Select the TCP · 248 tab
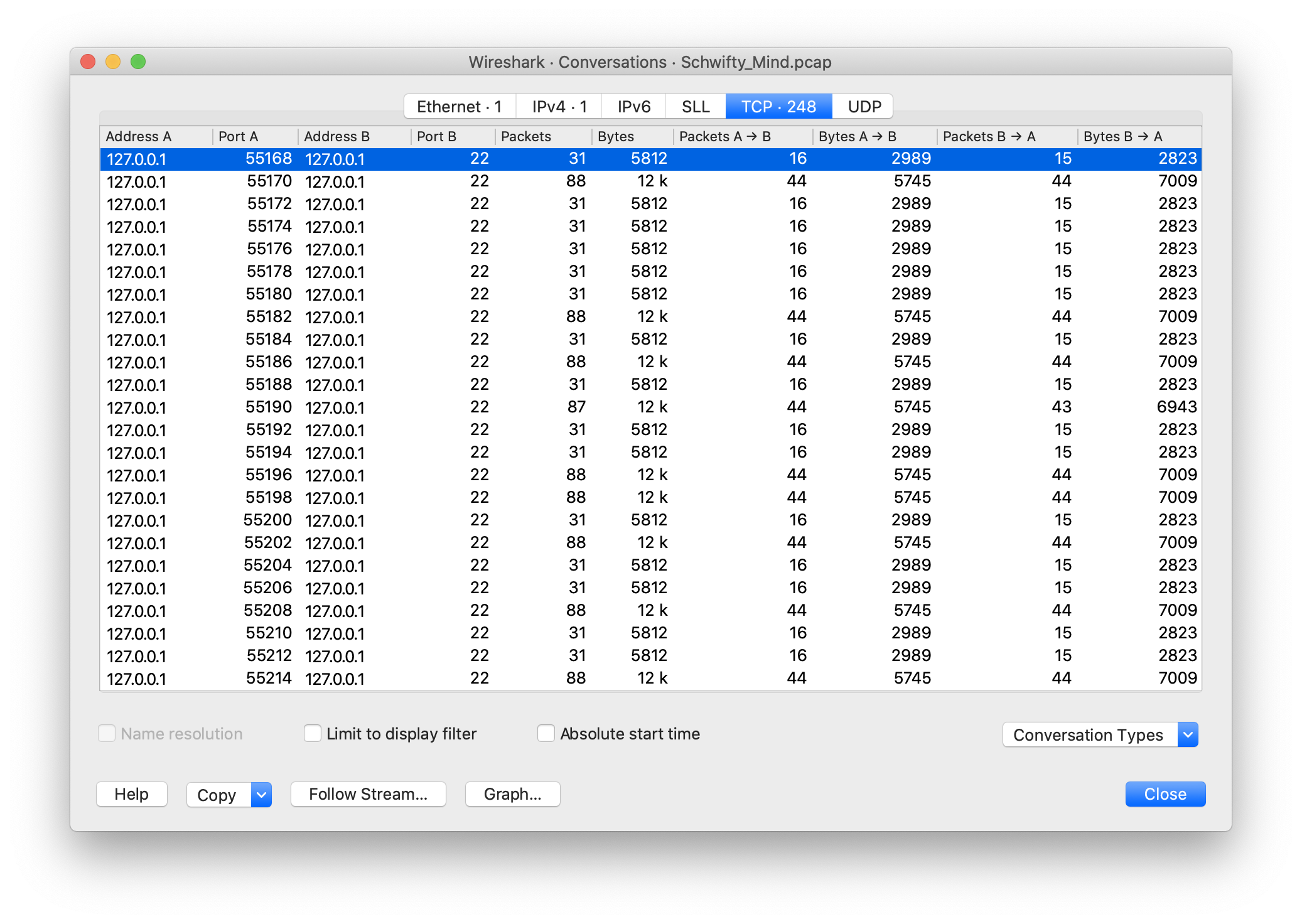 [778, 107]
